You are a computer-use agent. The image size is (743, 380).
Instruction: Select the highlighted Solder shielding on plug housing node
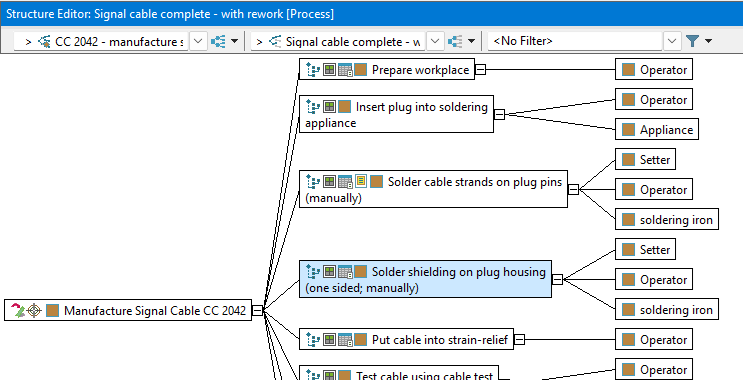click(425, 279)
